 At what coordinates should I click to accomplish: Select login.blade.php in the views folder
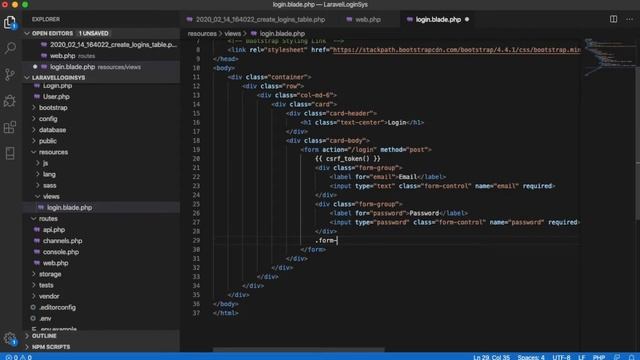[x=69, y=207]
